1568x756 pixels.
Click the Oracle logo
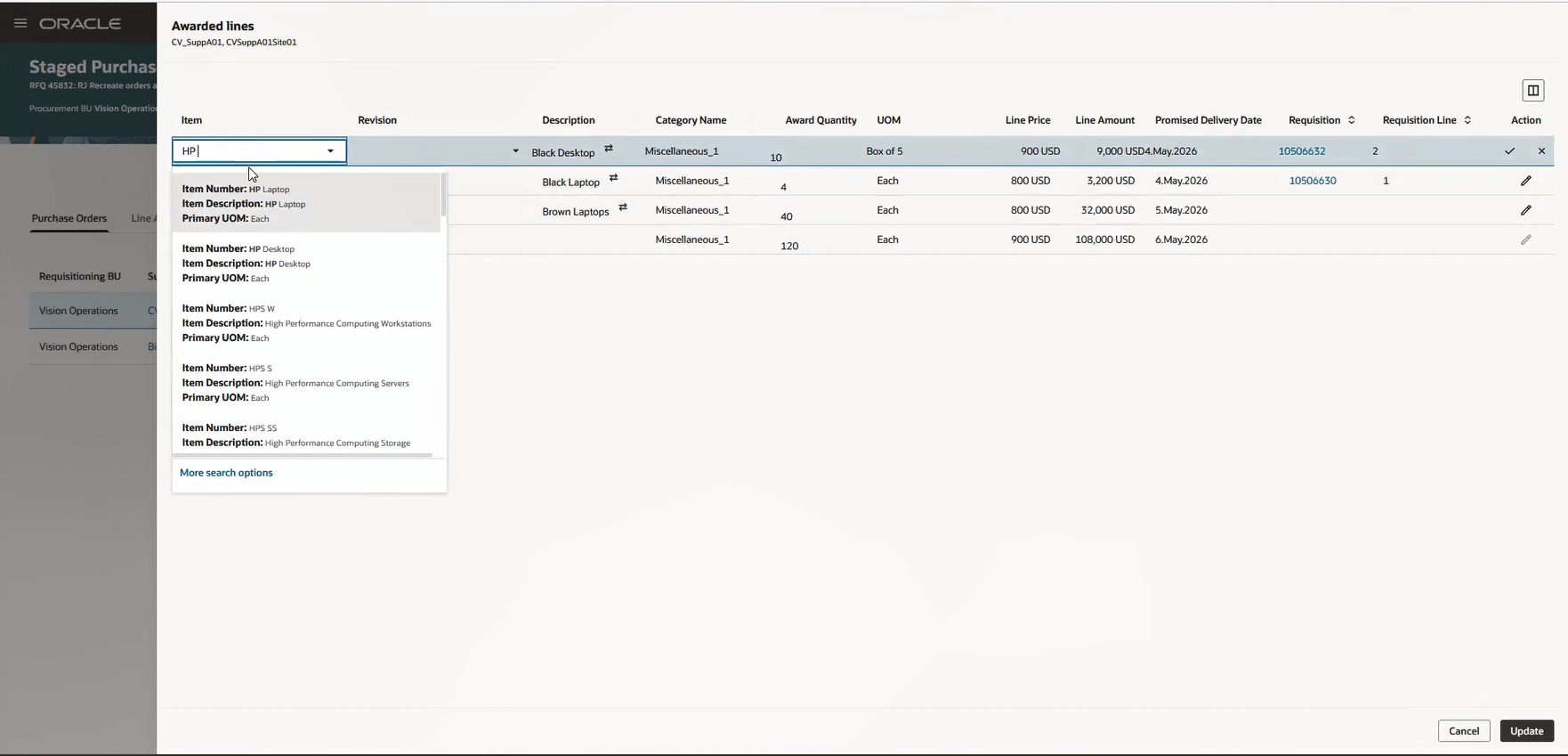click(x=80, y=23)
